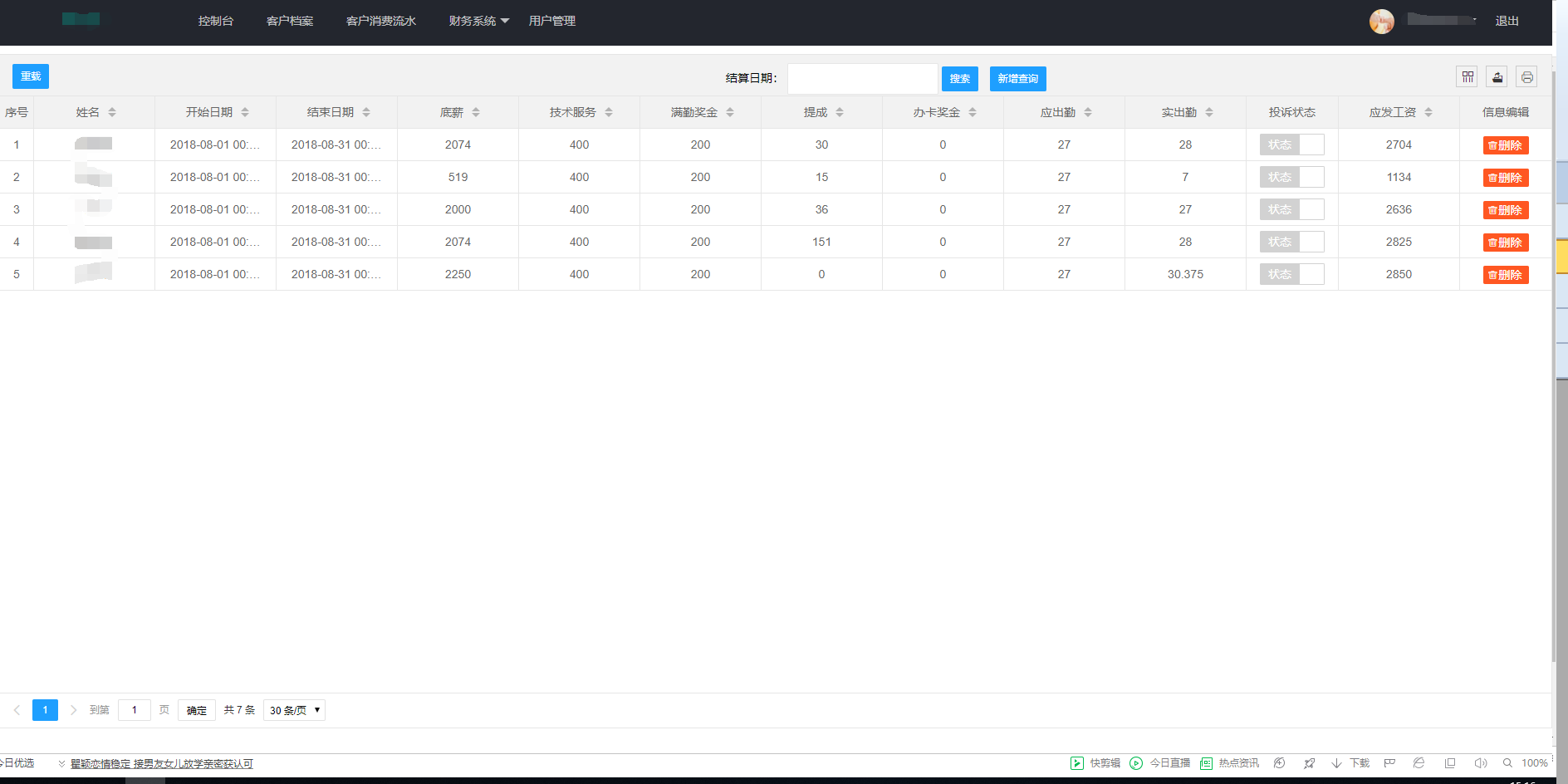Image resolution: width=1568 pixels, height=784 pixels.
Task: Click the 新增查询 button
Action: point(1018,79)
